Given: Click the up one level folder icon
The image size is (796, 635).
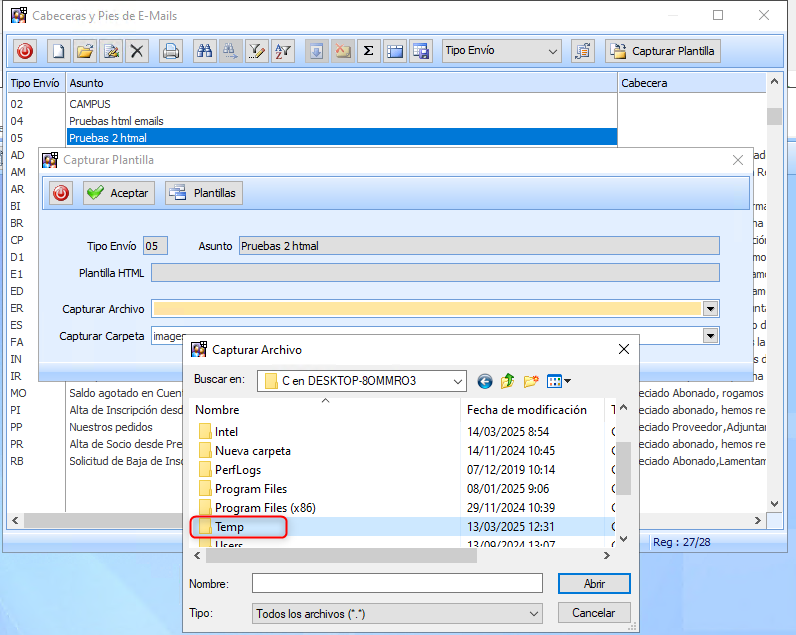Looking at the screenshot, I should point(508,381).
